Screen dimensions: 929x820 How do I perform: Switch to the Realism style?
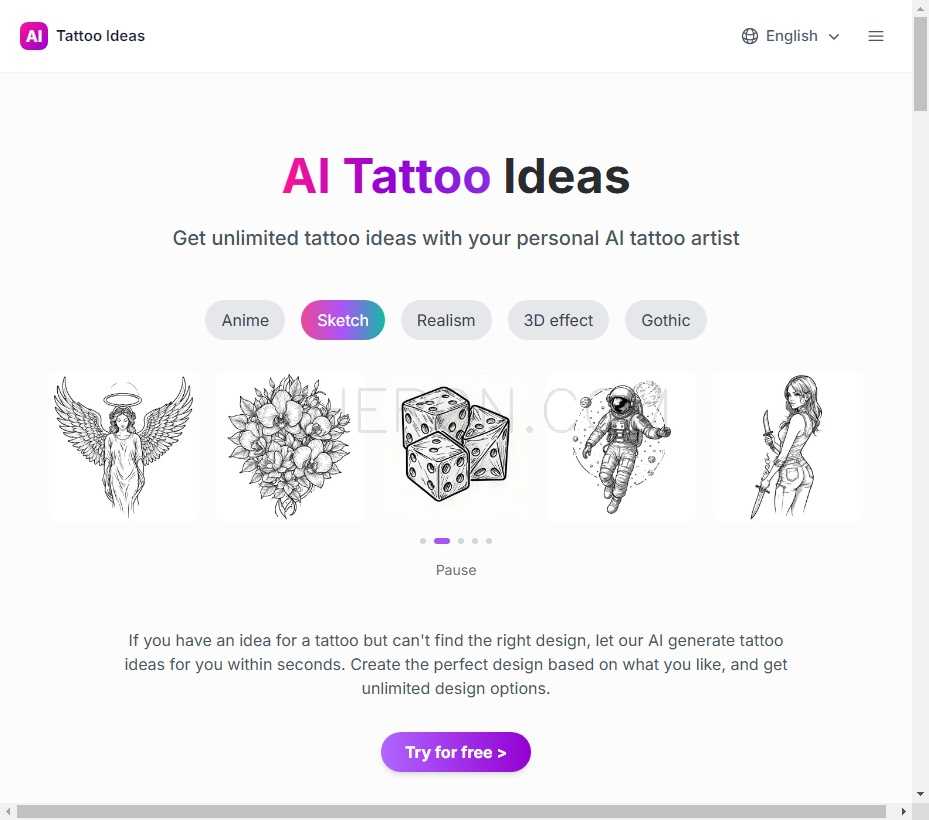point(446,320)
